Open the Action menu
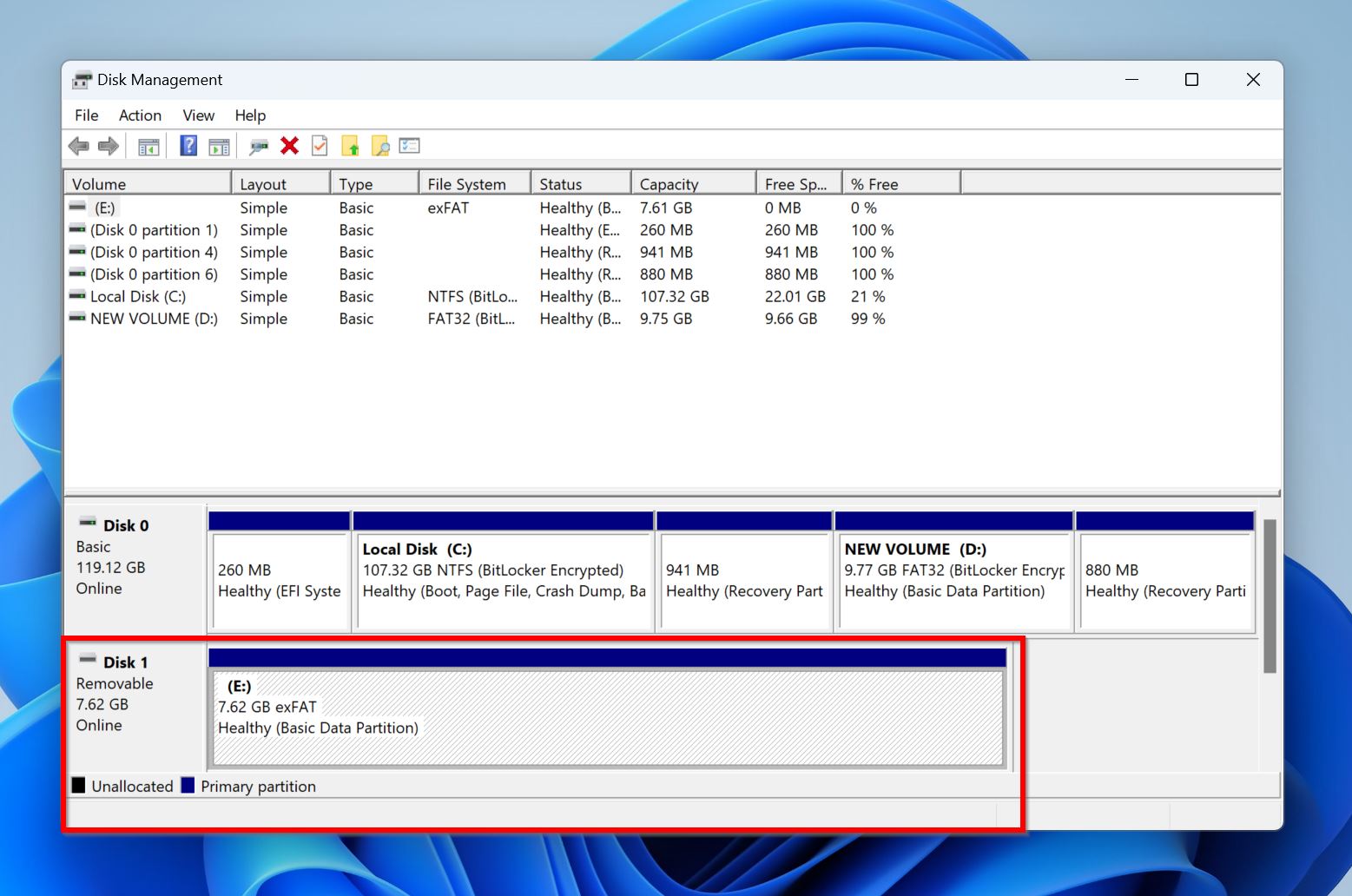 140,115
